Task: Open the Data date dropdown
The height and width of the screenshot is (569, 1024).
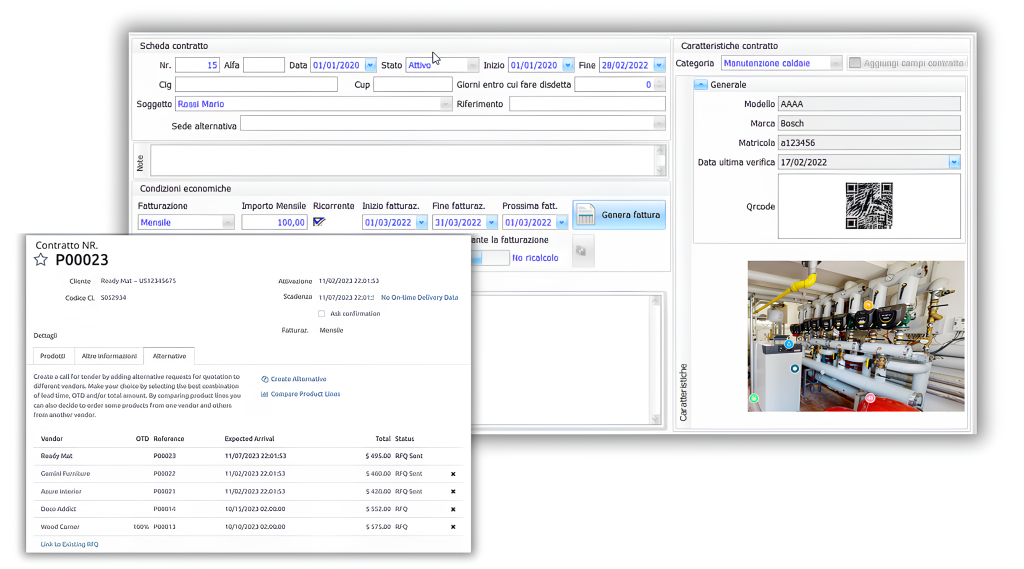Action: tap(370, 65)
